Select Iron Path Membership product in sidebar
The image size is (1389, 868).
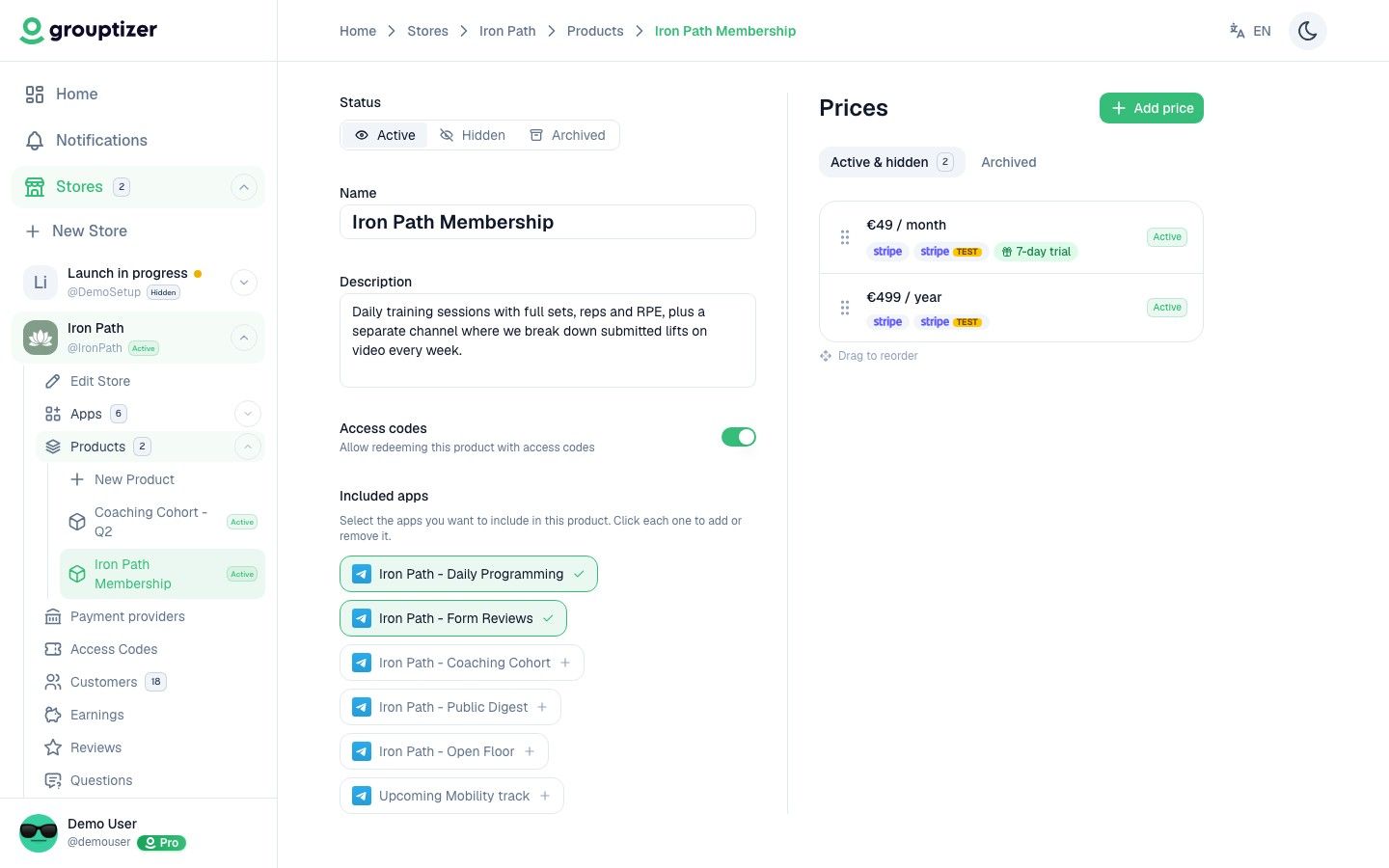[x=162, y=574]
